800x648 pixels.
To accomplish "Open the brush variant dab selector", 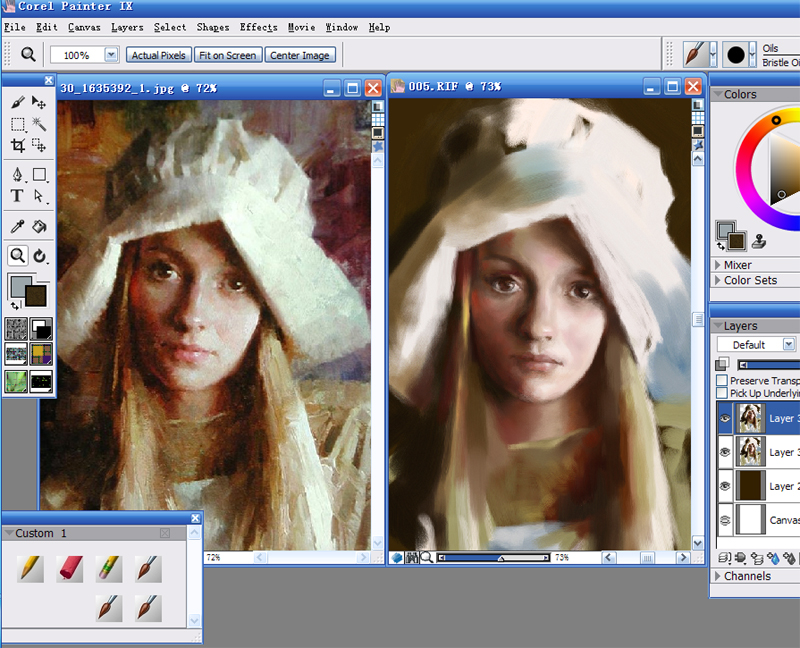I will [739, 54].
